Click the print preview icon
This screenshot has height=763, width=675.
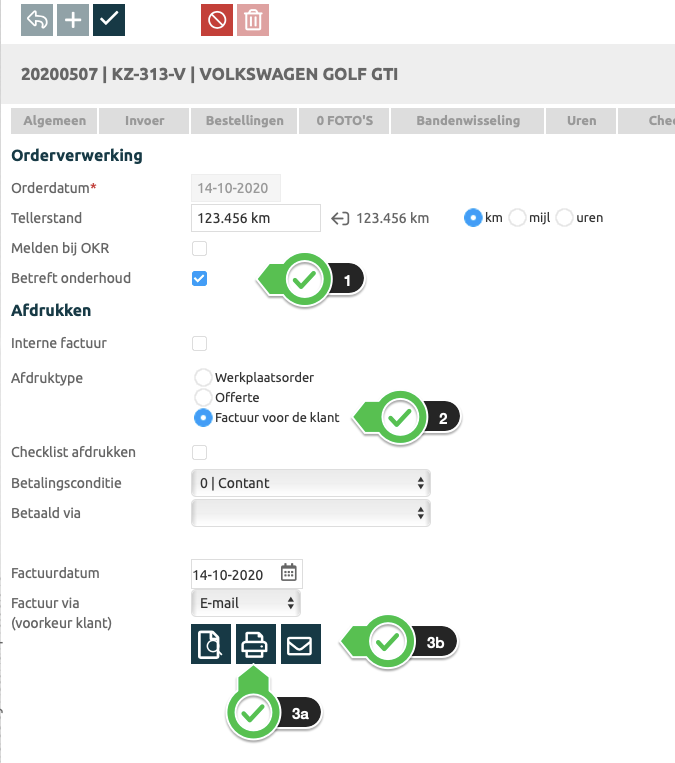click(x=211, y=645)
